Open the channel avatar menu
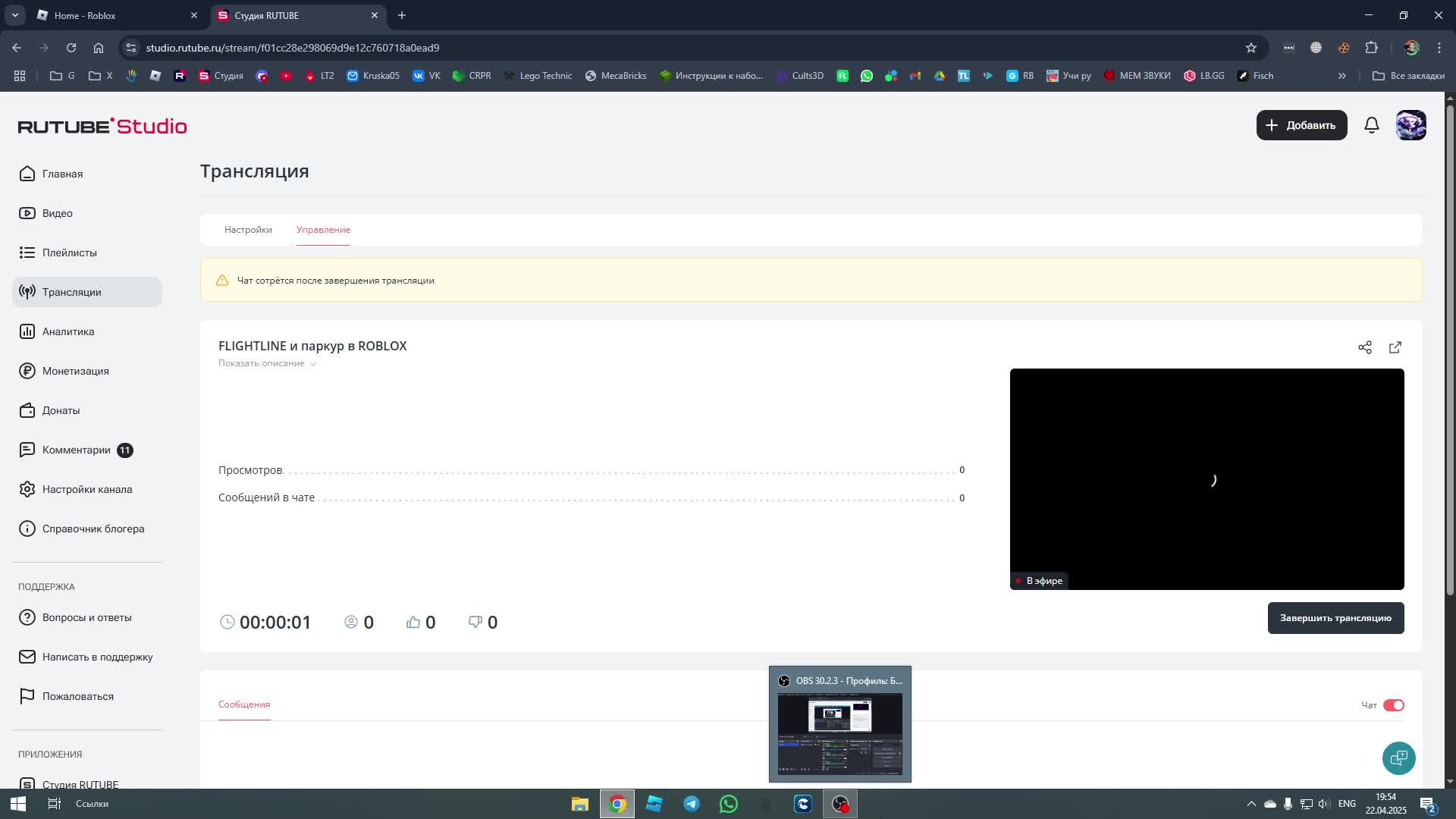Viewport: 1456px width, 819px height. 1411,125
